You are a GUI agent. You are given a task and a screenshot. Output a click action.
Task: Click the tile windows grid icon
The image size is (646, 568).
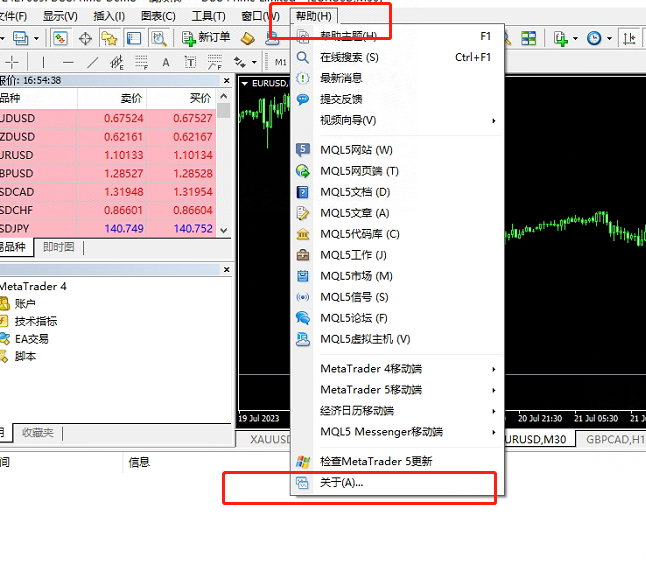coord(528,38)
